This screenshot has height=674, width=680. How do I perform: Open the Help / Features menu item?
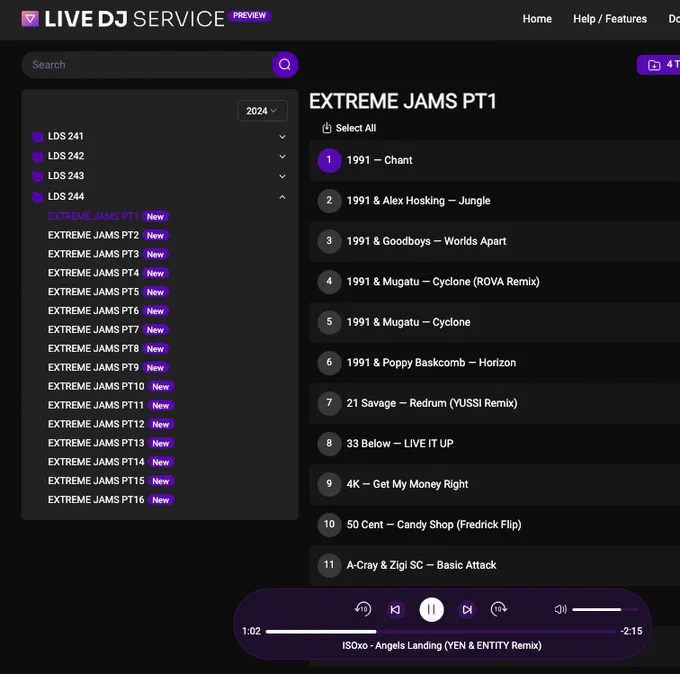coord(610,19)
